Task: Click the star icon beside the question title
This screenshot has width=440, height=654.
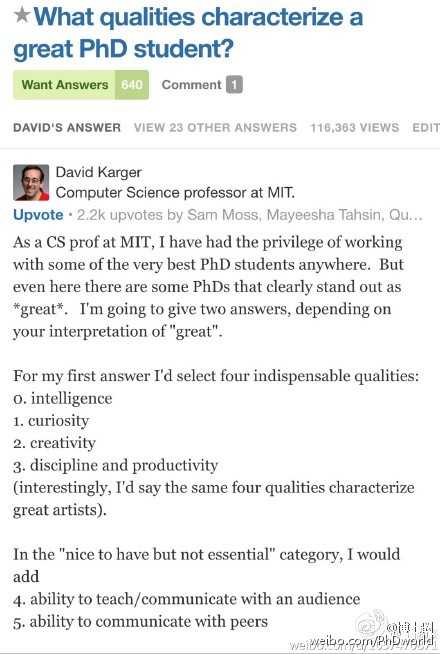Action: [x=21, y=15]
